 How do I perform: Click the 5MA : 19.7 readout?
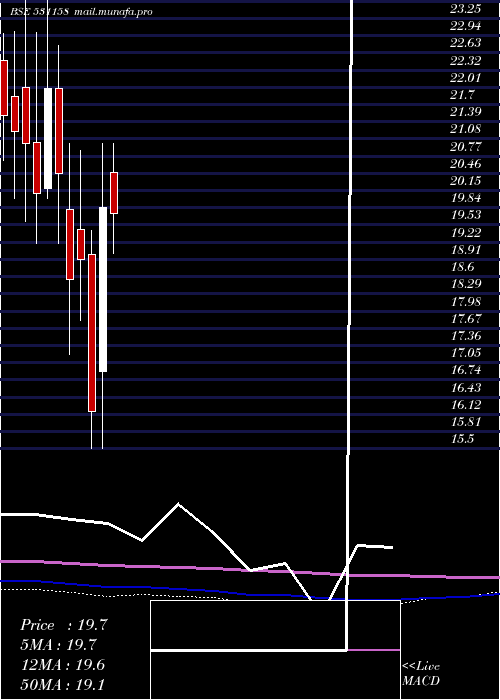(59, 645)
